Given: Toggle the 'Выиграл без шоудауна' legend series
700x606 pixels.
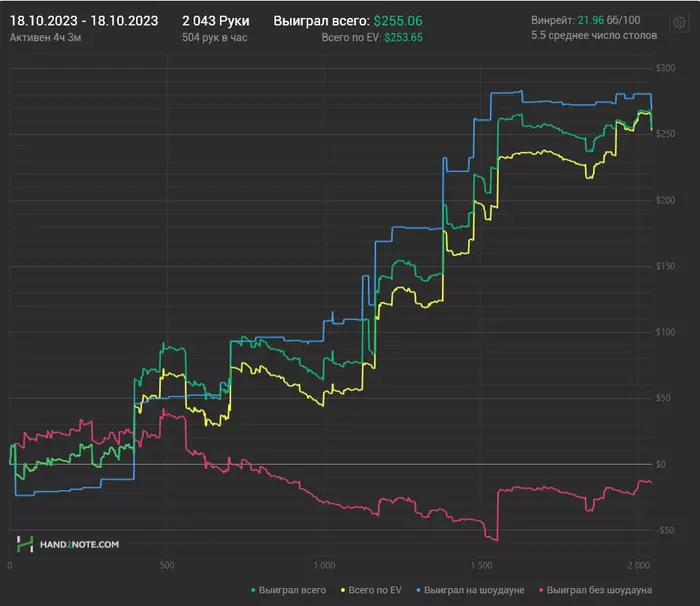Looking at the screenshot, I should [595, 590].
